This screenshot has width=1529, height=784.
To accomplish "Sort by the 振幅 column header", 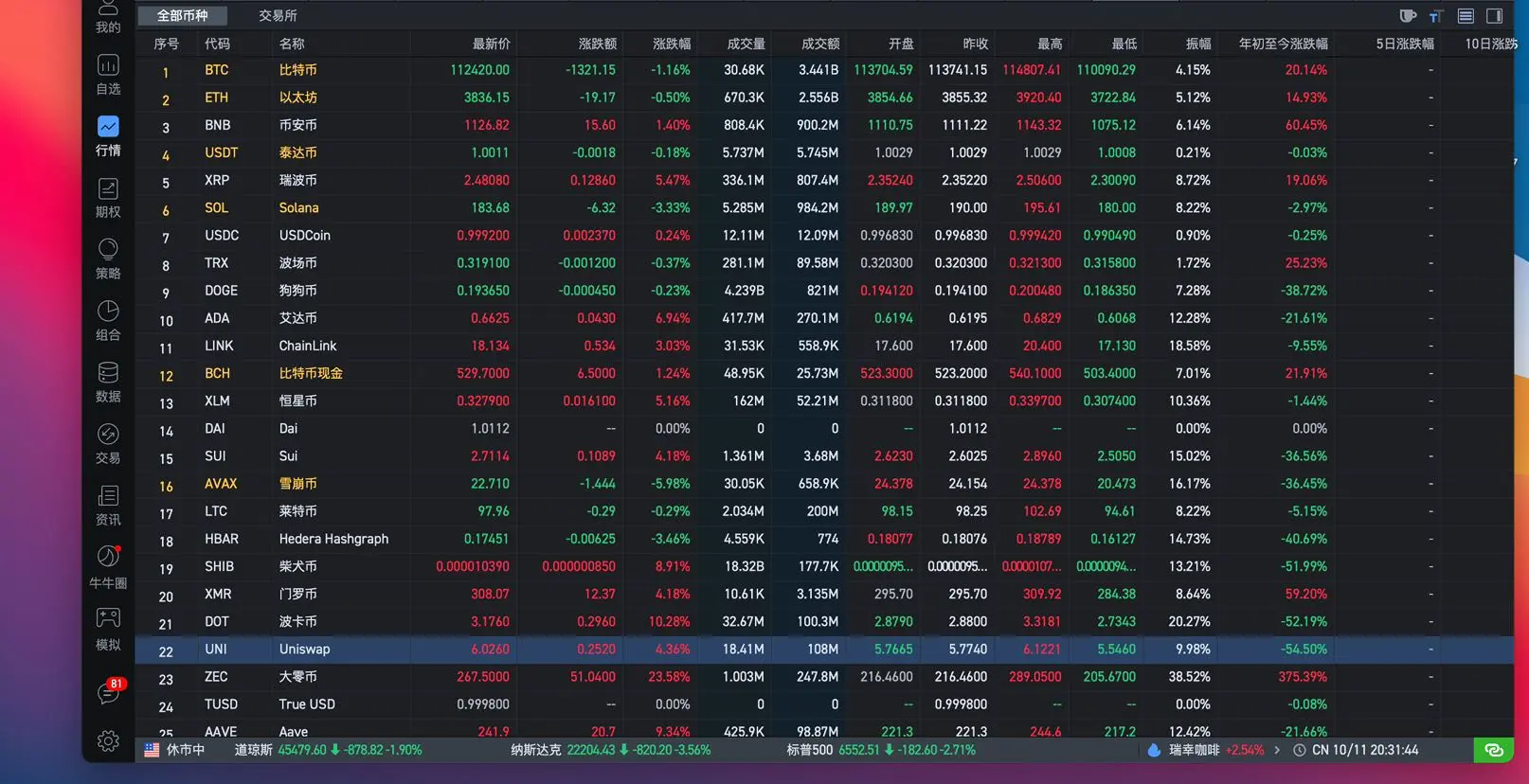I will point(1198,44).
